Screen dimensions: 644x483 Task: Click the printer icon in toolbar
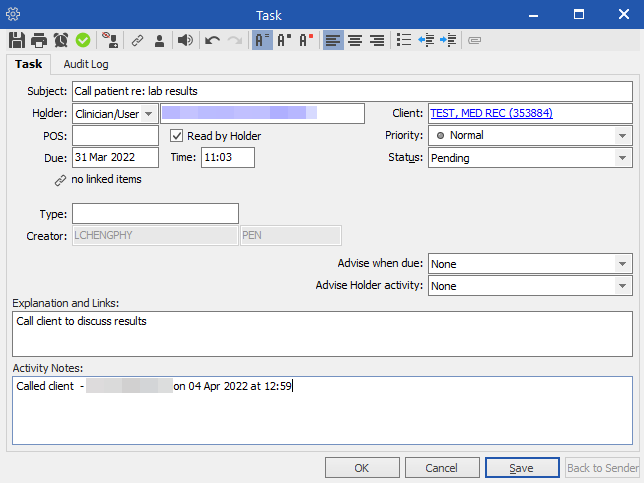[39, 40]
